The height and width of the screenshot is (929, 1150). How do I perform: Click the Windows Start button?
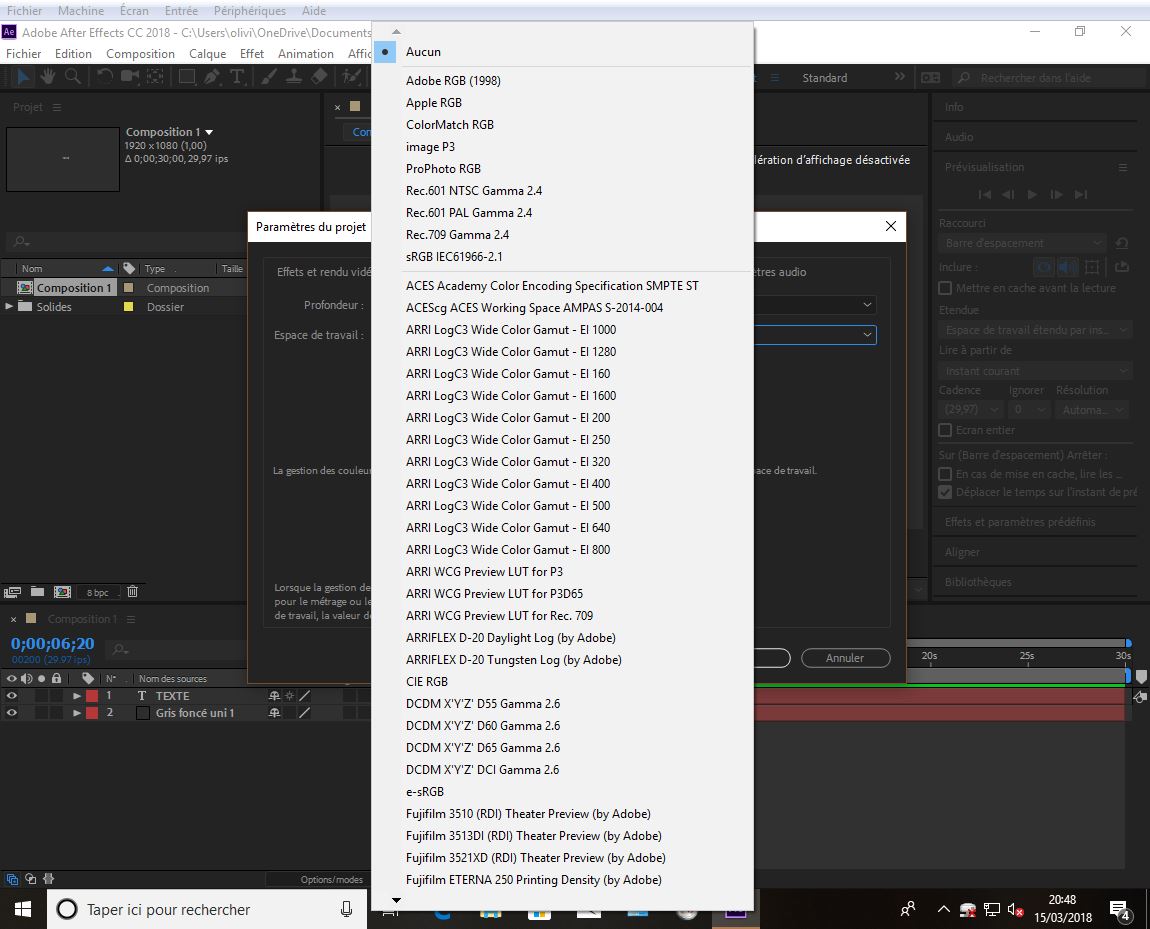(x=23, y=909)
